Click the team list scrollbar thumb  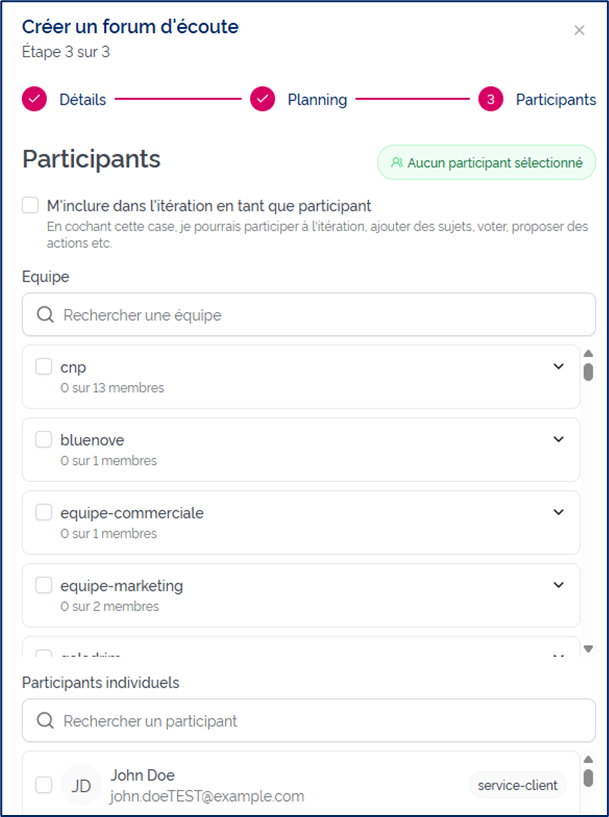pos(588,372)
